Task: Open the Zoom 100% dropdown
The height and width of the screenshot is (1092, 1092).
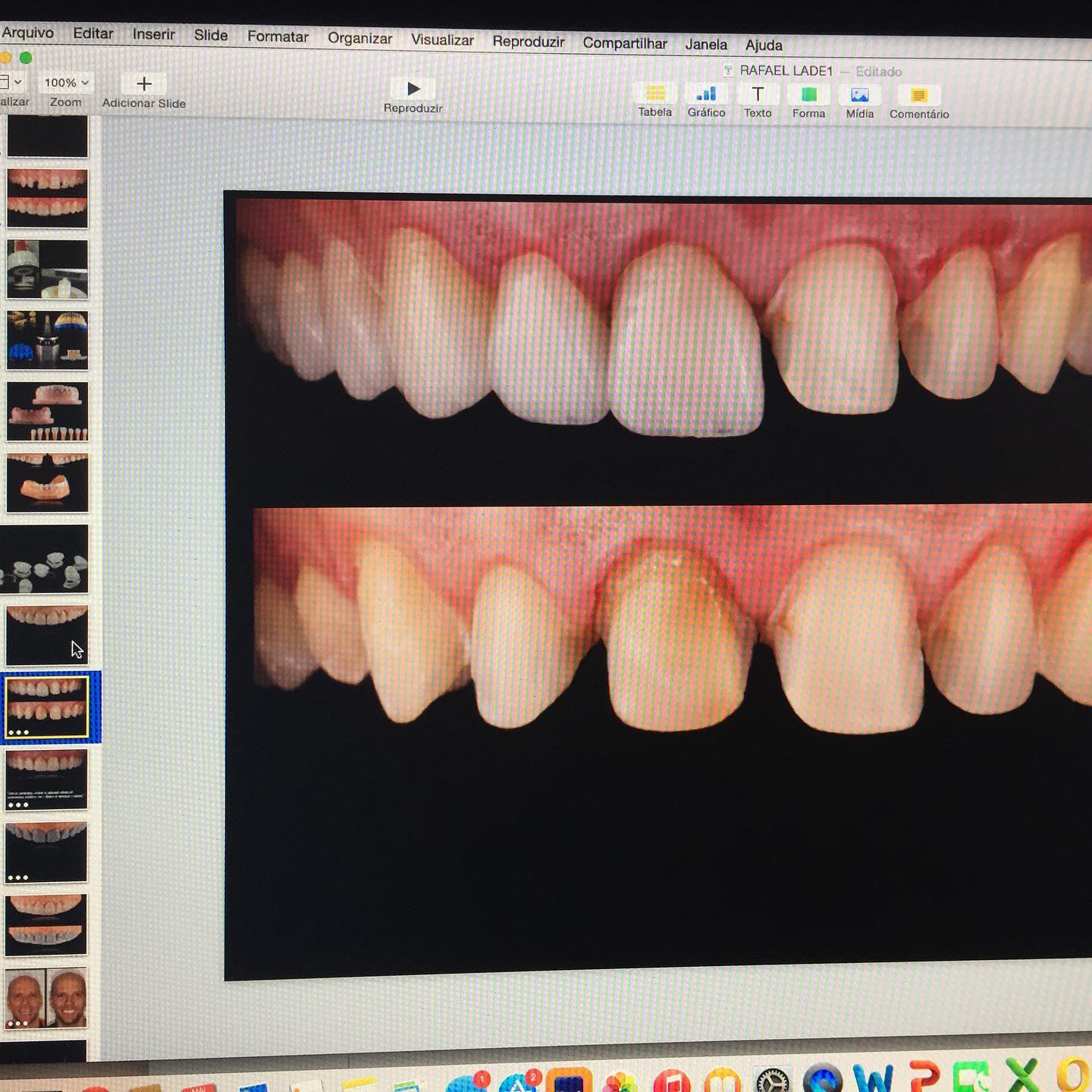Action: coord(66,83)
